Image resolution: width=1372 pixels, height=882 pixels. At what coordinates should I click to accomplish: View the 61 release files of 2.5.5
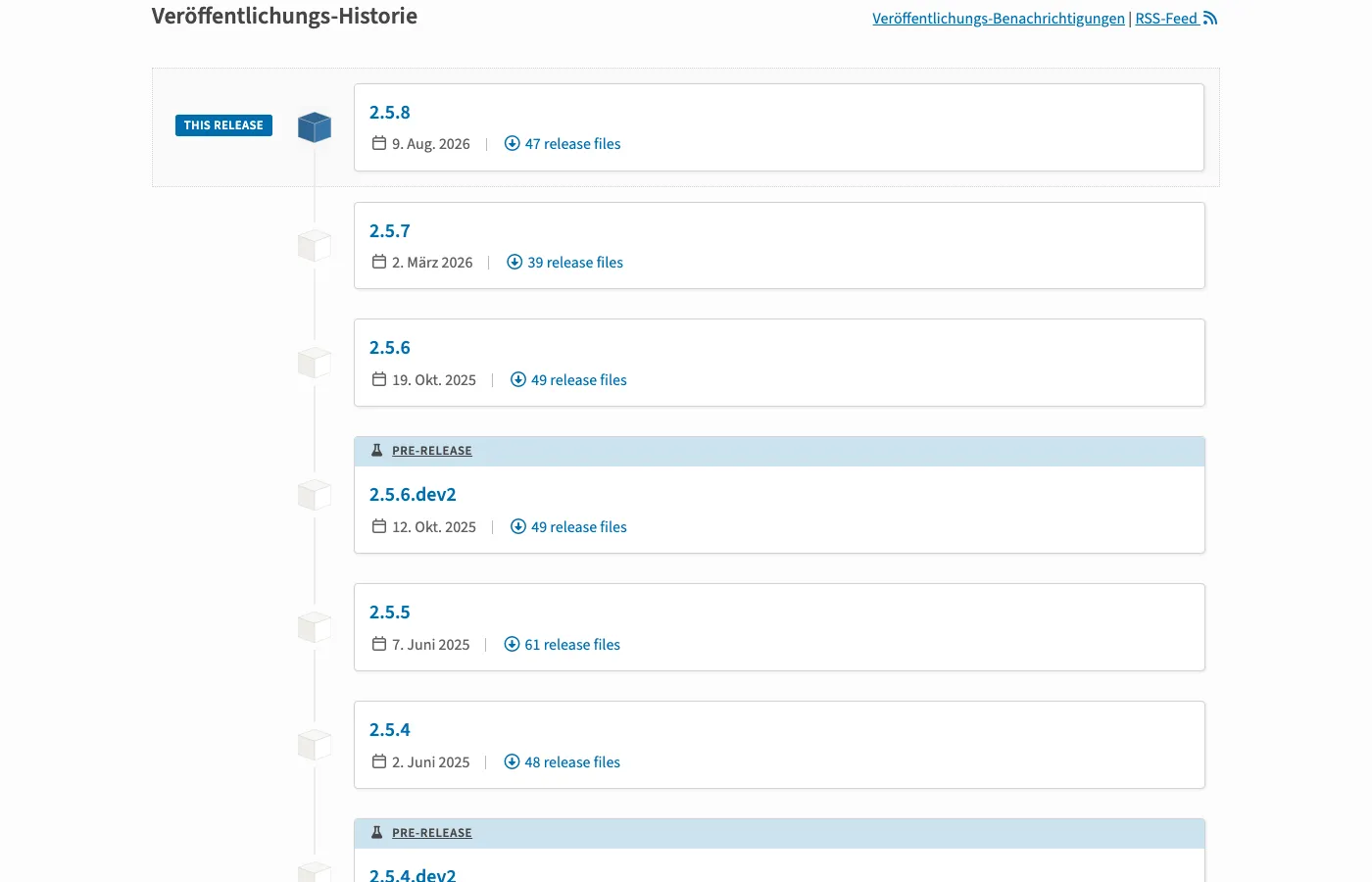572,645
